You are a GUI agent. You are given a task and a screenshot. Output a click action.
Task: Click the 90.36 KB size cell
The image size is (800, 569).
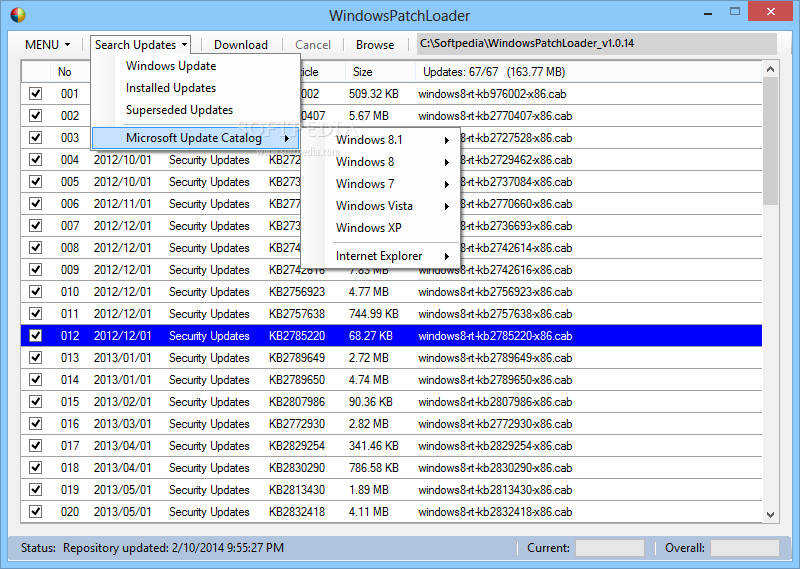(370, 402)
